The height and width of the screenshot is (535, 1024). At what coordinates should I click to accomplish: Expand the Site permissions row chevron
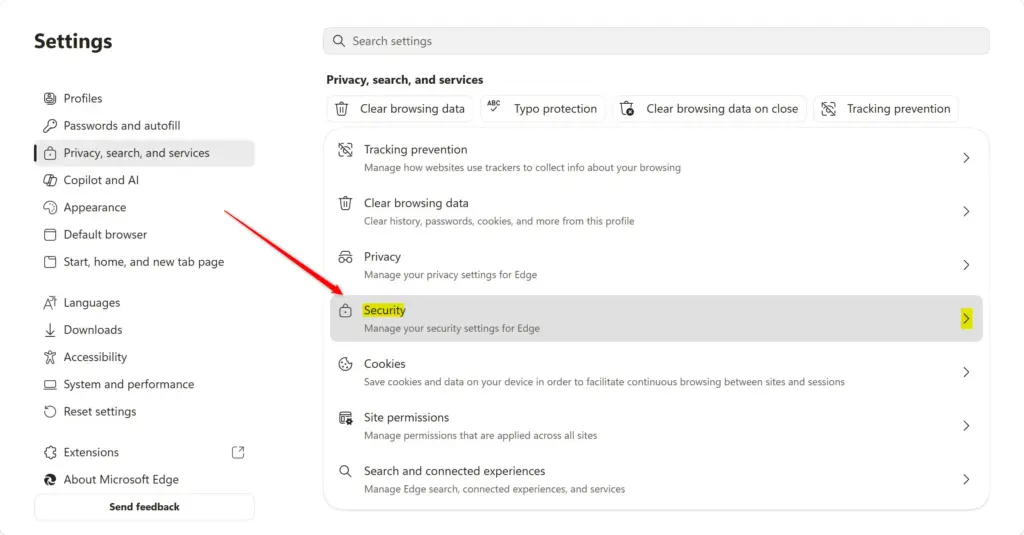click(x=966, y=426)
